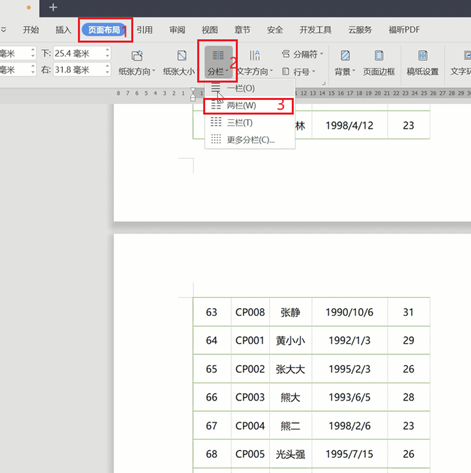The width and height of the screenshot is (471, 473).
Task: Click the ruler indent marker
Action: [193, 94]
